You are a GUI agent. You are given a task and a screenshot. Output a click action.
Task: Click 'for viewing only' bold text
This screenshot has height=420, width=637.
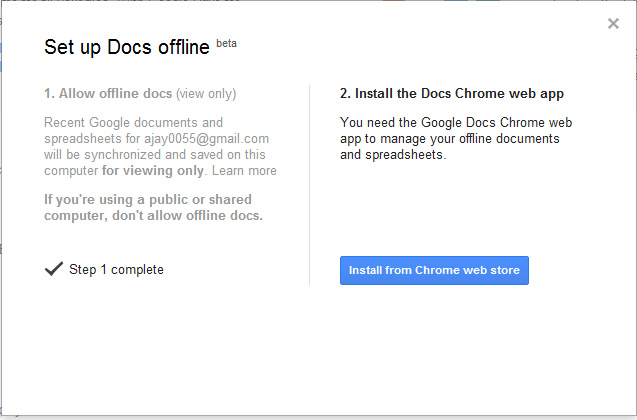pyautogui.click(x=153, y=171)
